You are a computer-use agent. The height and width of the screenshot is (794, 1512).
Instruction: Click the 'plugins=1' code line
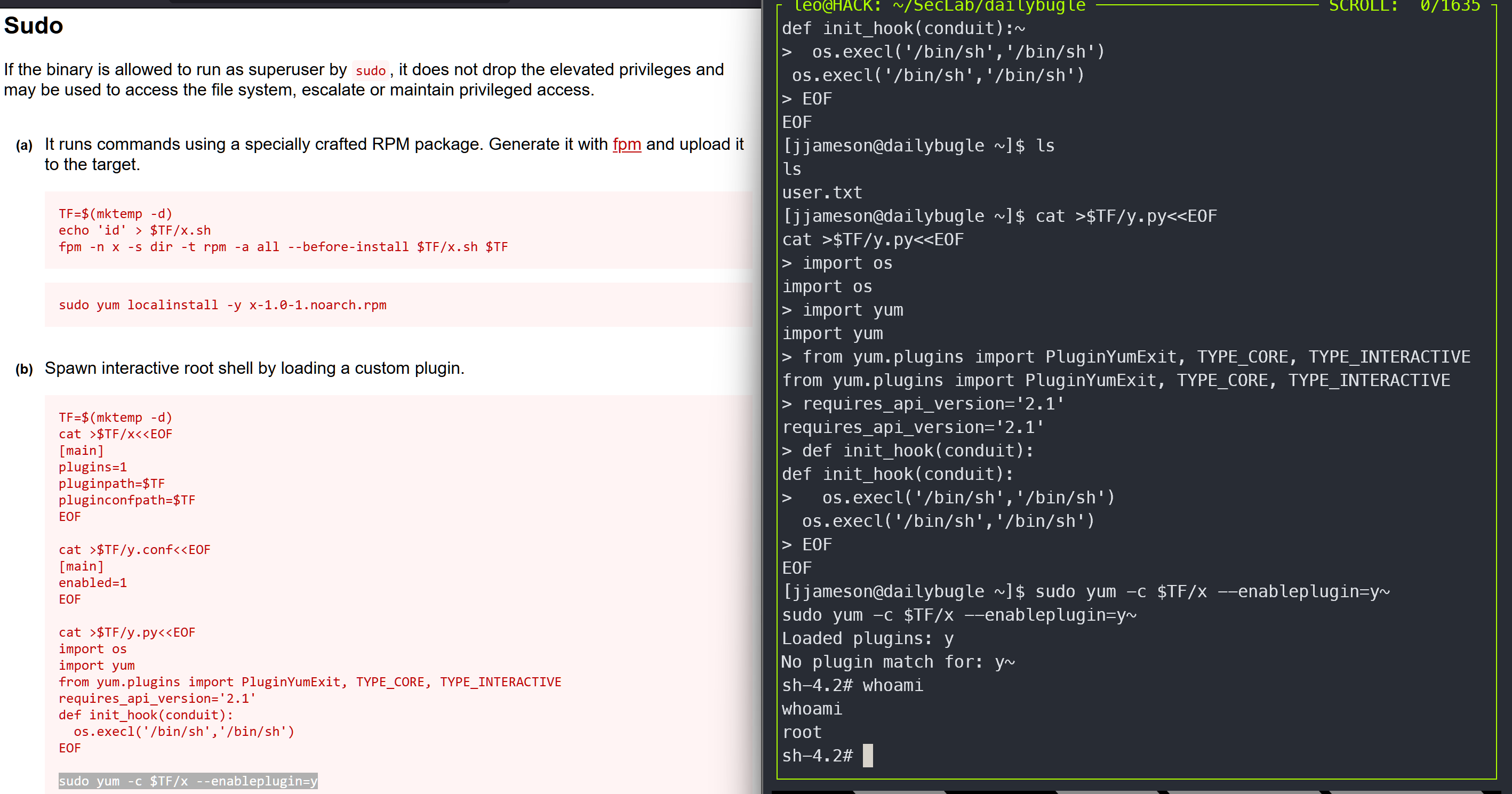pos(93,467)
